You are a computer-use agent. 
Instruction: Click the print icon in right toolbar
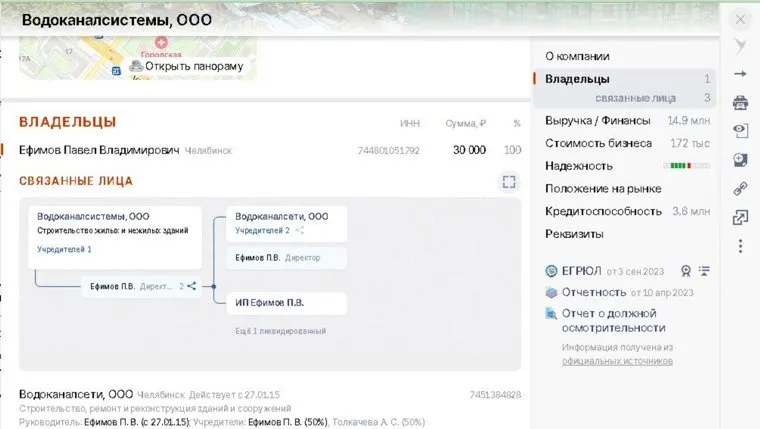click(x=740, y=102)
